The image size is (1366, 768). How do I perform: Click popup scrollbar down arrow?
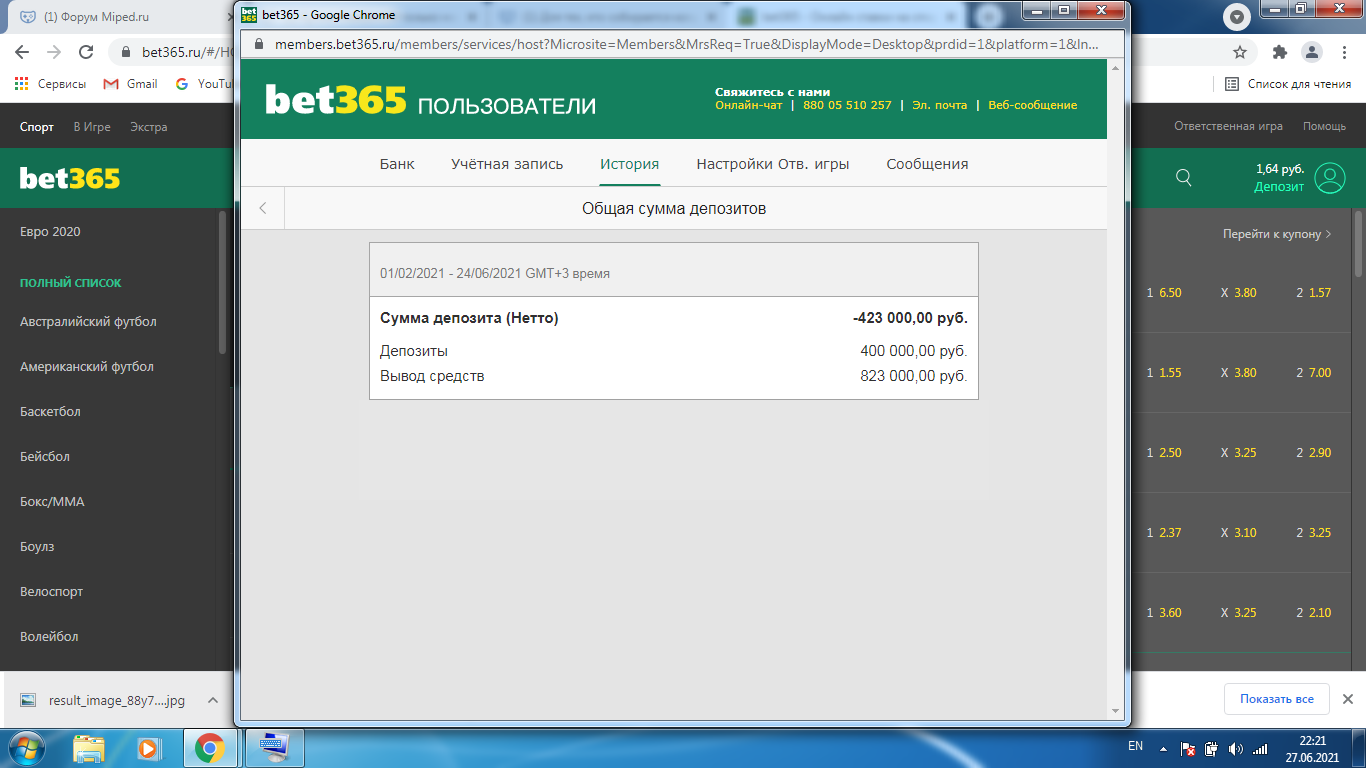click(x=1116, y=711)
